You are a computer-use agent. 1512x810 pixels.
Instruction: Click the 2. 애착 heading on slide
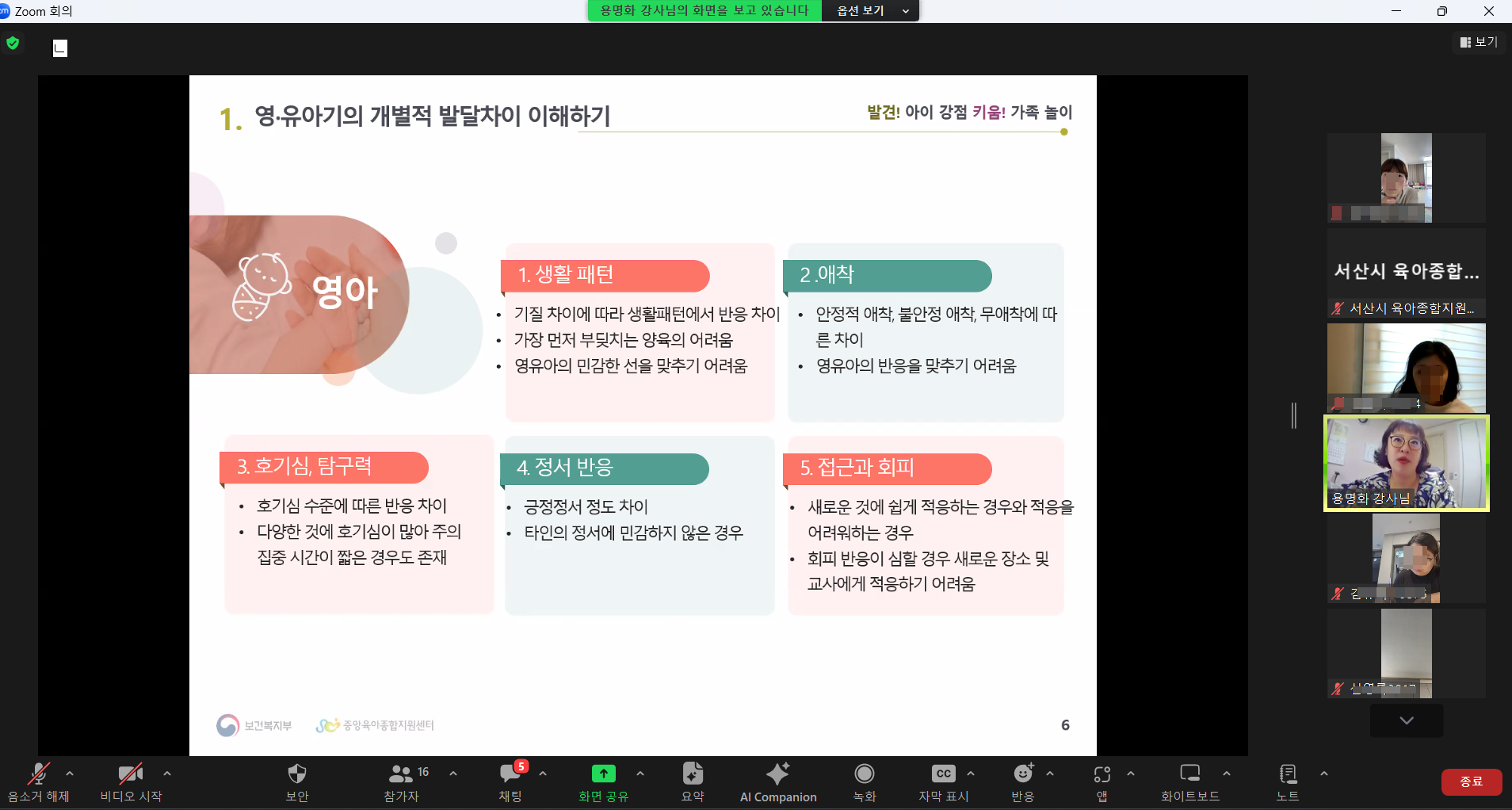[827, 275]
